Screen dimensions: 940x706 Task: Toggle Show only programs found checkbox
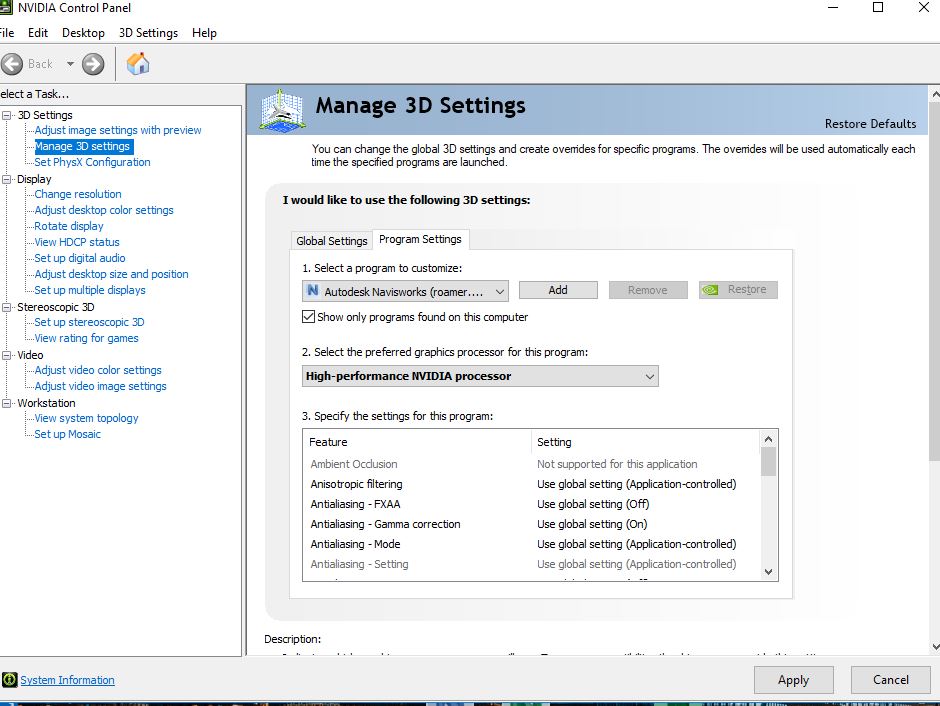click(309, 317)
